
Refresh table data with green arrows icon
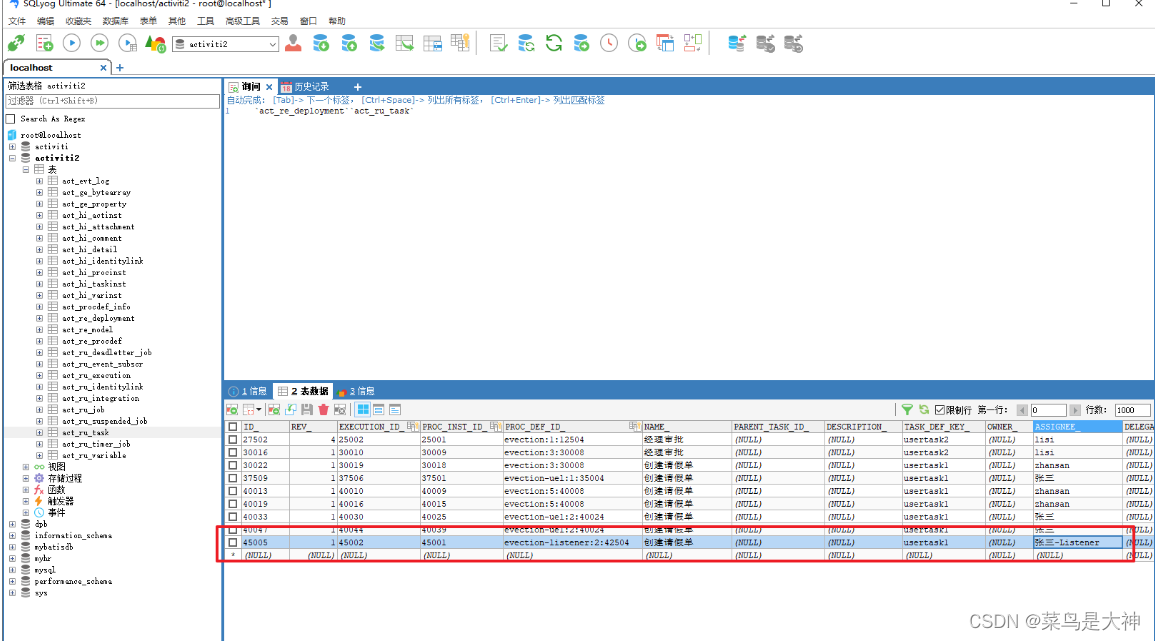tap(924, 410)
